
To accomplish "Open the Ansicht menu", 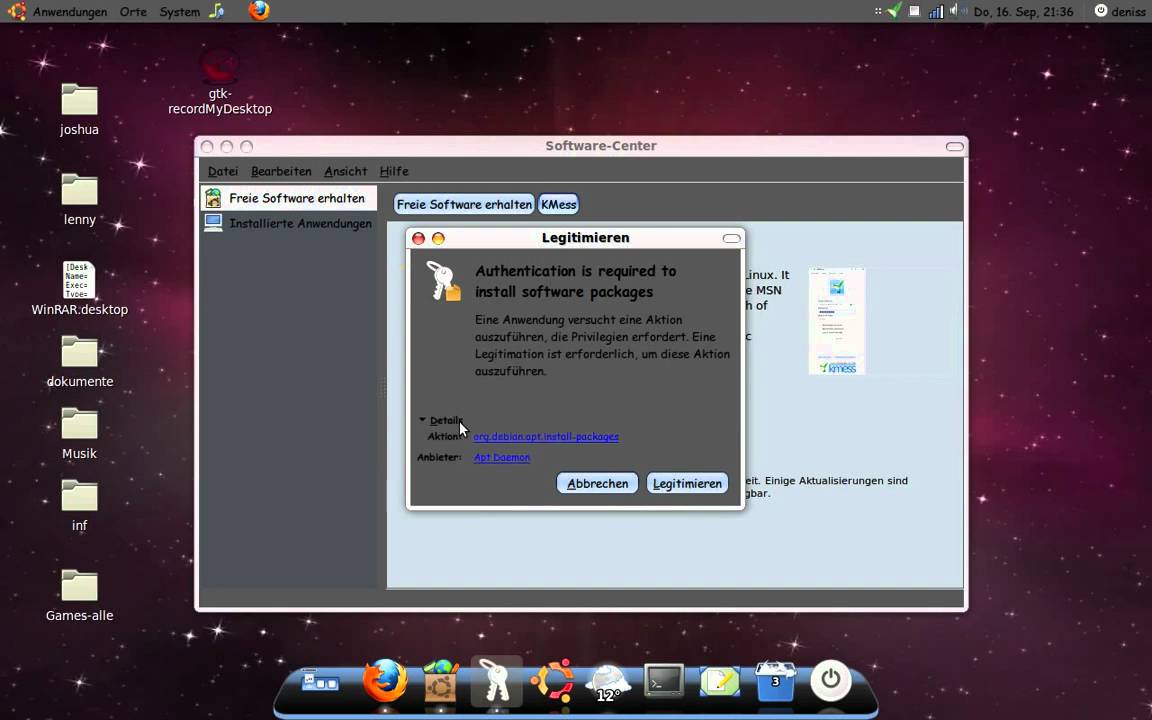I will (345, 171).
